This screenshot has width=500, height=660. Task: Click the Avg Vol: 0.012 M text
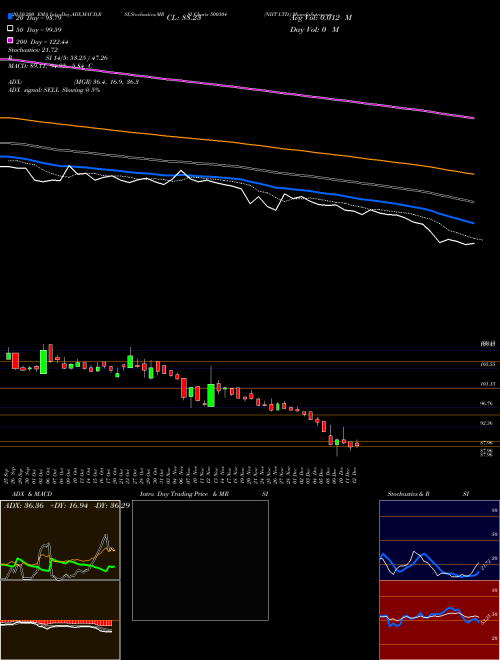pos(321,18)
